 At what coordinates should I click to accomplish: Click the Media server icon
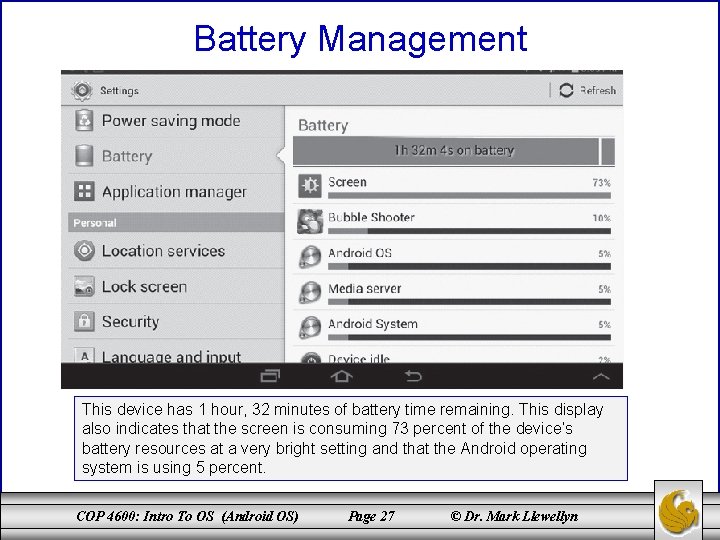coord(310,292)
